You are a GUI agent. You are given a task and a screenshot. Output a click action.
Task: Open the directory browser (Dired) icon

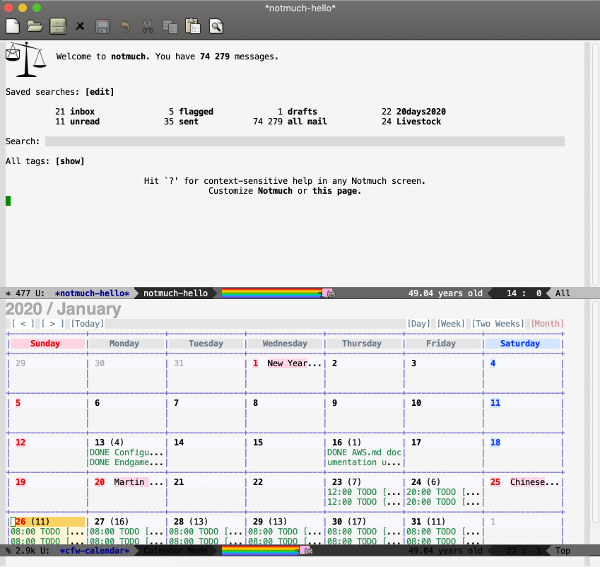(x=59, y=25)
